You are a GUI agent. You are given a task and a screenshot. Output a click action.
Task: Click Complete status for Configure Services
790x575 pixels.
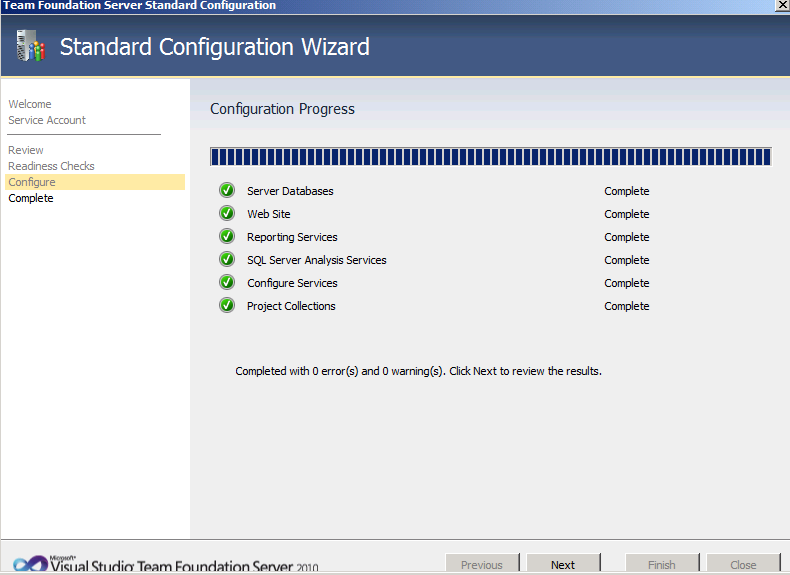[x=627, y=283]
